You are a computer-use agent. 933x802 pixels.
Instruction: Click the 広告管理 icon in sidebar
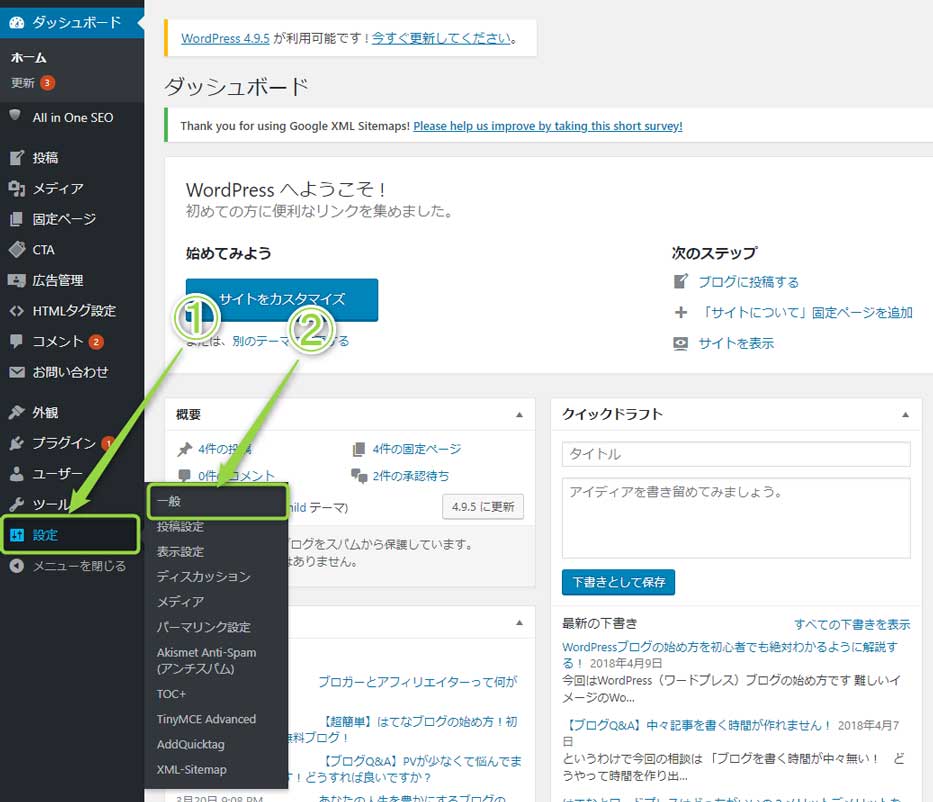point(17,280)
